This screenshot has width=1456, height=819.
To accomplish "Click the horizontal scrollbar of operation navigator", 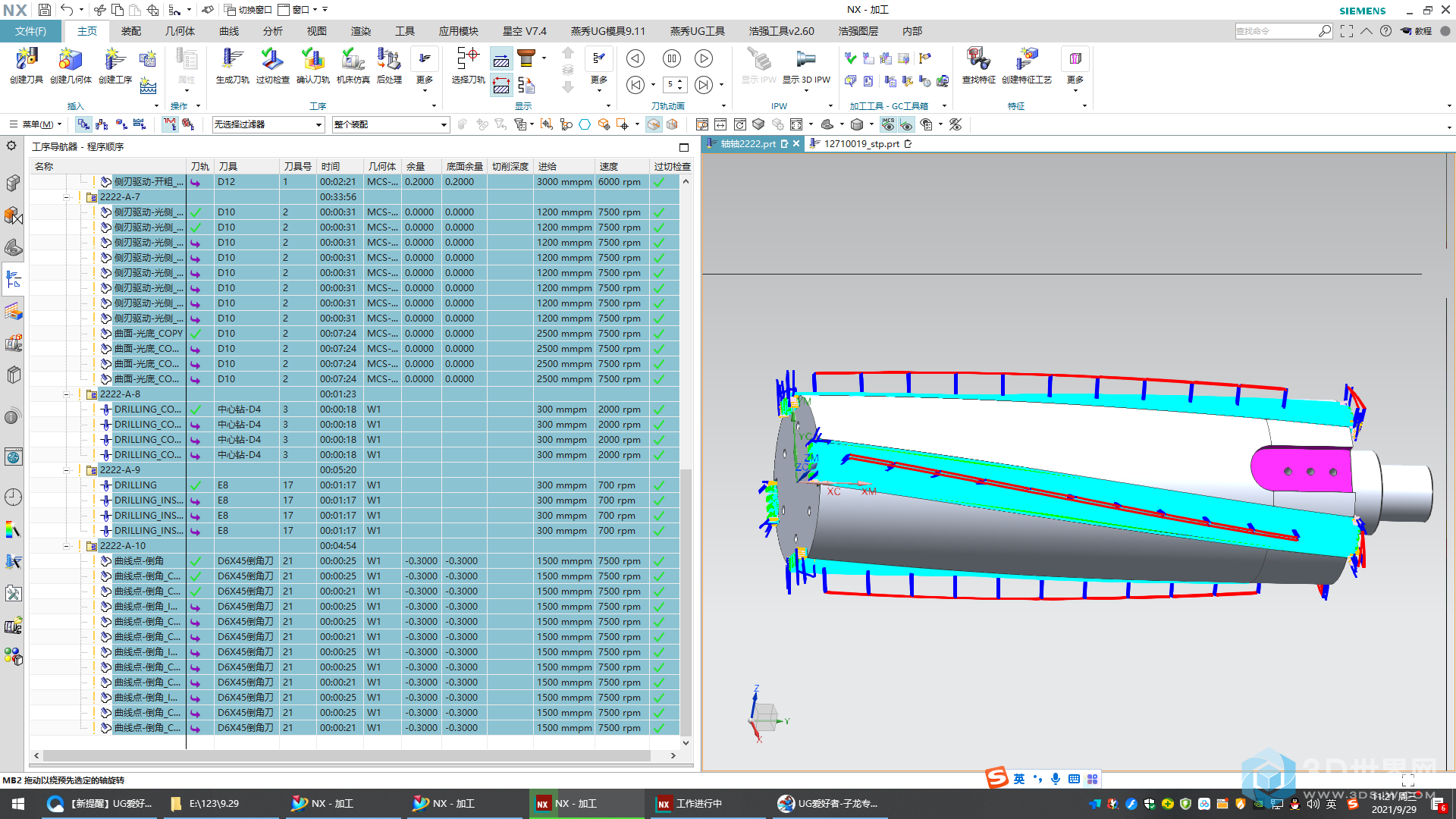I will (x=347, y=756).
